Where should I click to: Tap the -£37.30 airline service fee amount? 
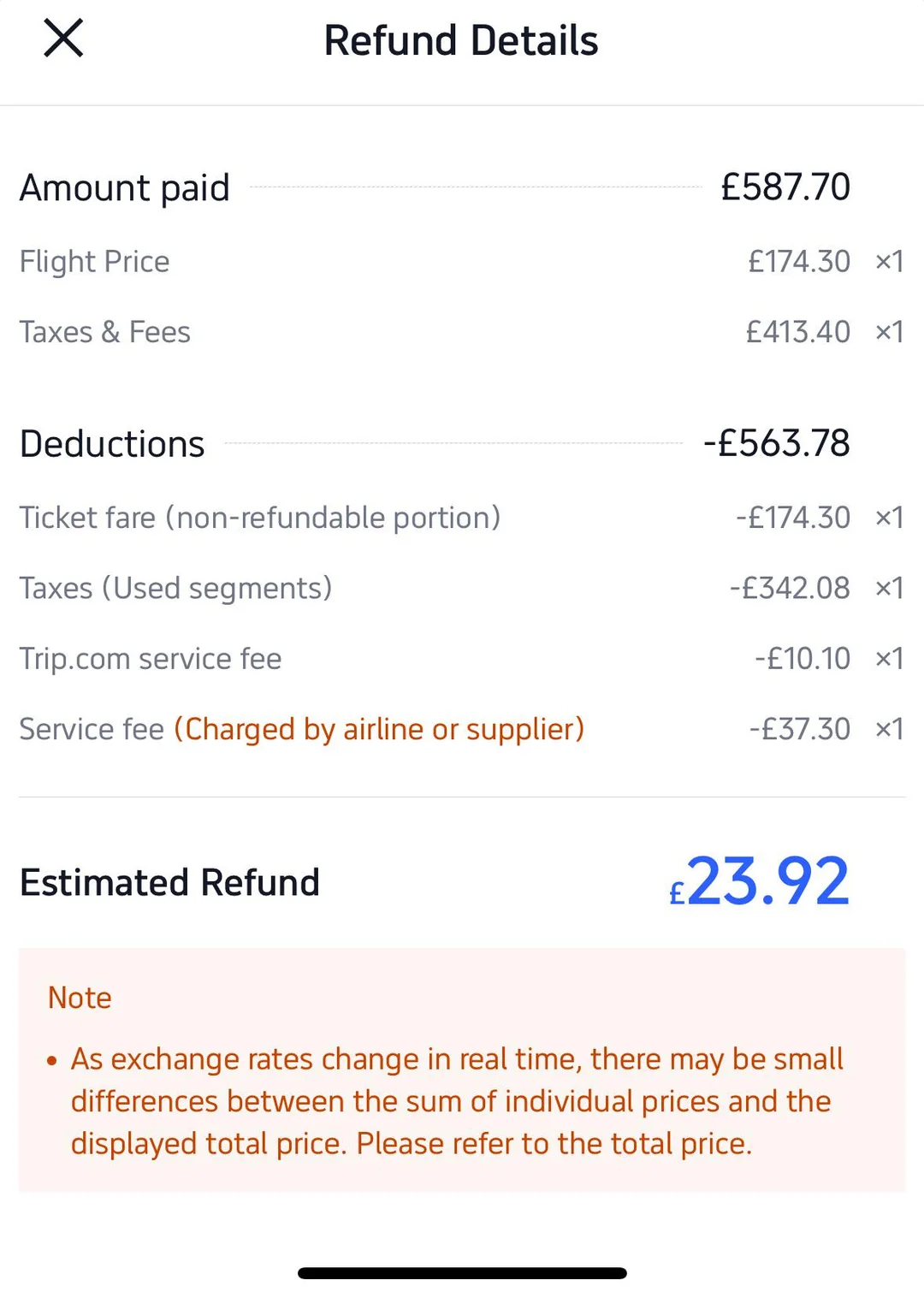click(799, 729)
